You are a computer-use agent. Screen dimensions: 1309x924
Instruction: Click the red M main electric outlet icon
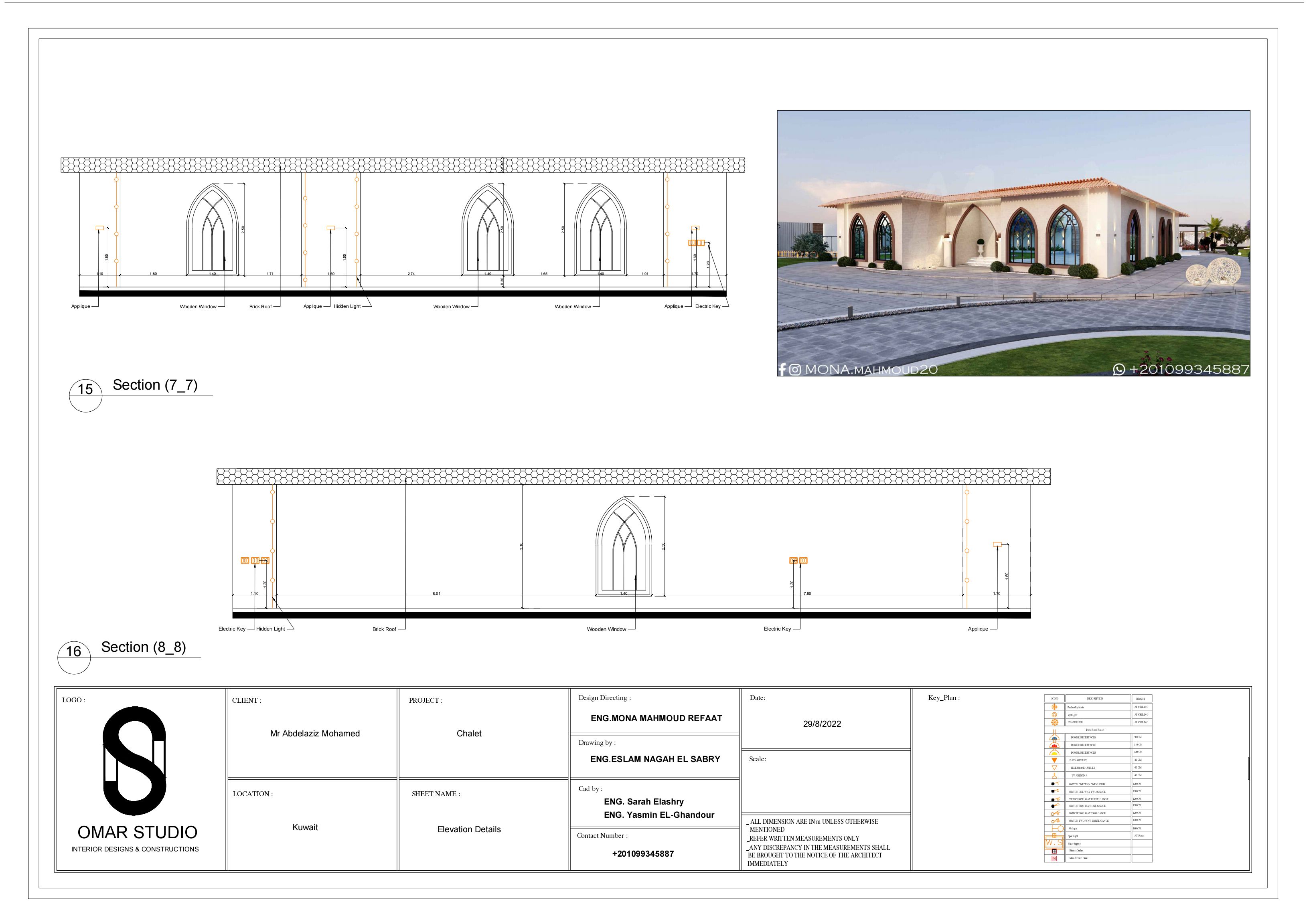(x=1054, y=858)
